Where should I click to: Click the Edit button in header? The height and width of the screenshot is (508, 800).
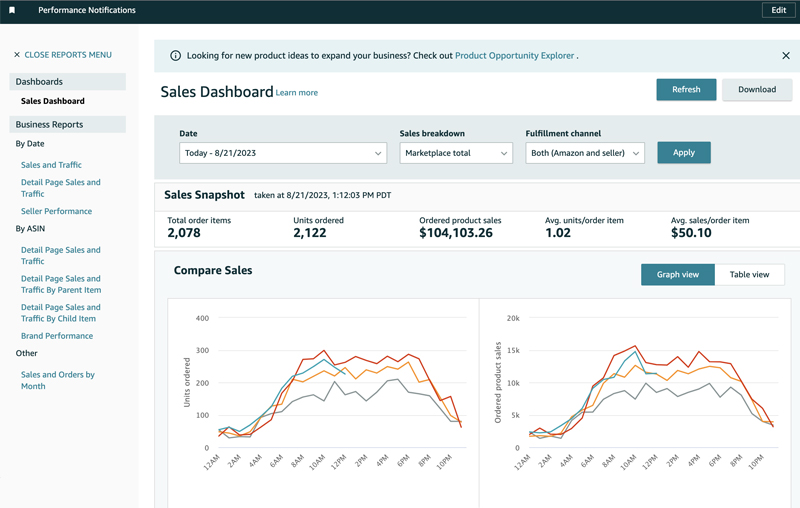point(779,10)
